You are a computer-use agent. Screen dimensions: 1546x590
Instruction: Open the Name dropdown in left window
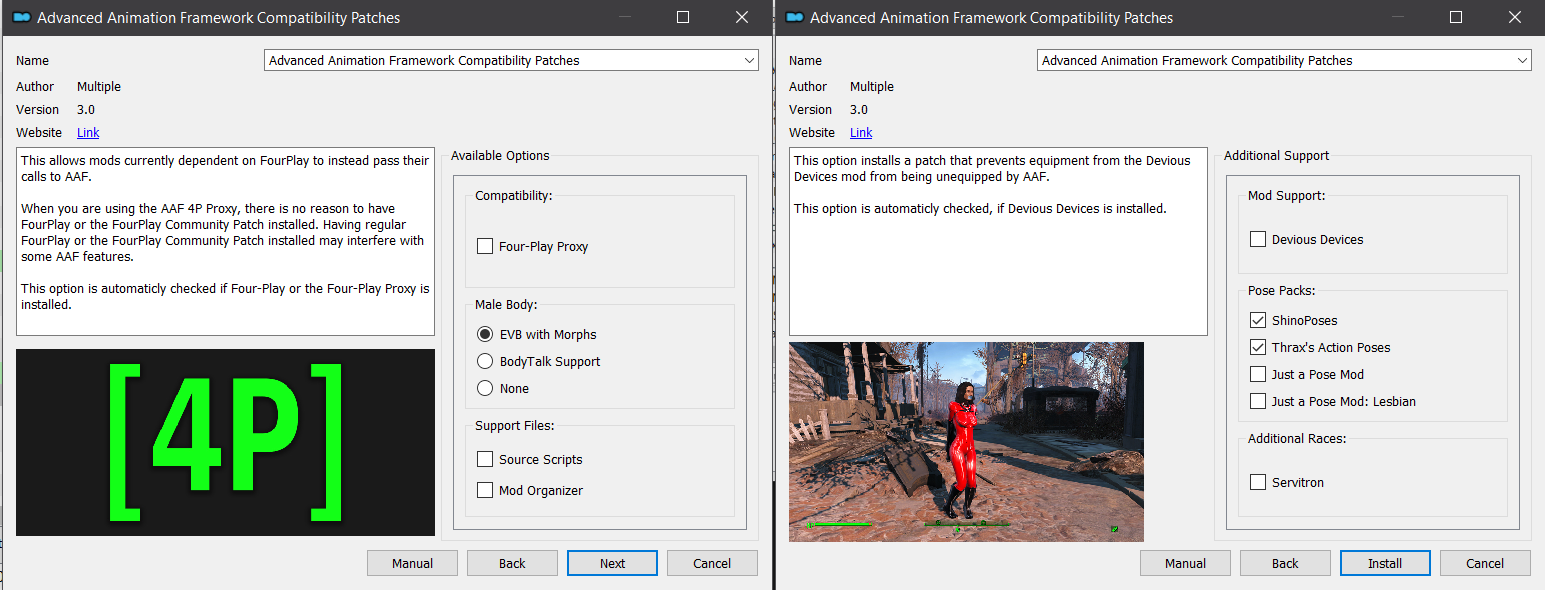click(x=512, y=60)
